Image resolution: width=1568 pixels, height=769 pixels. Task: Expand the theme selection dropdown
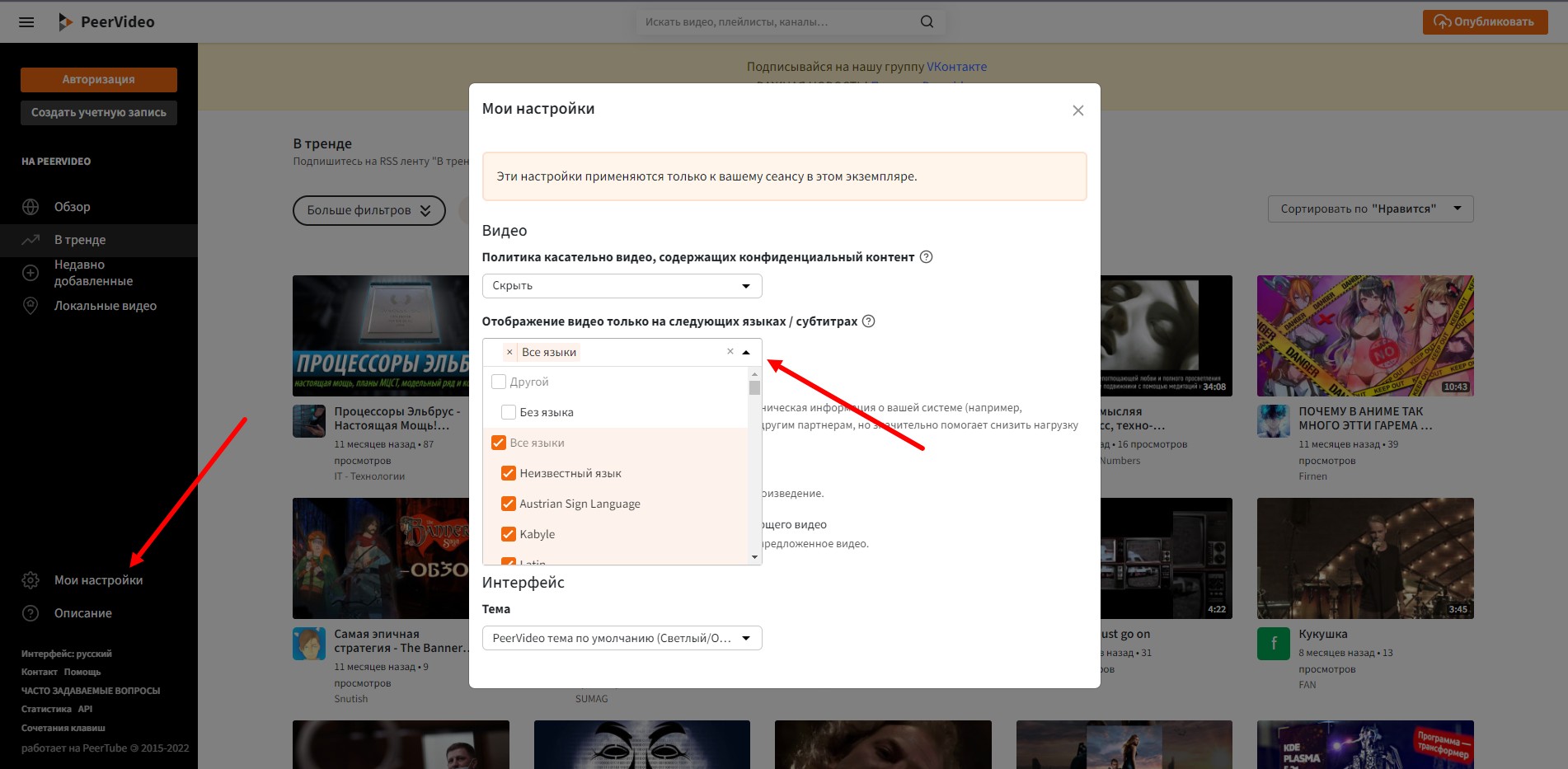pos(622,638)
